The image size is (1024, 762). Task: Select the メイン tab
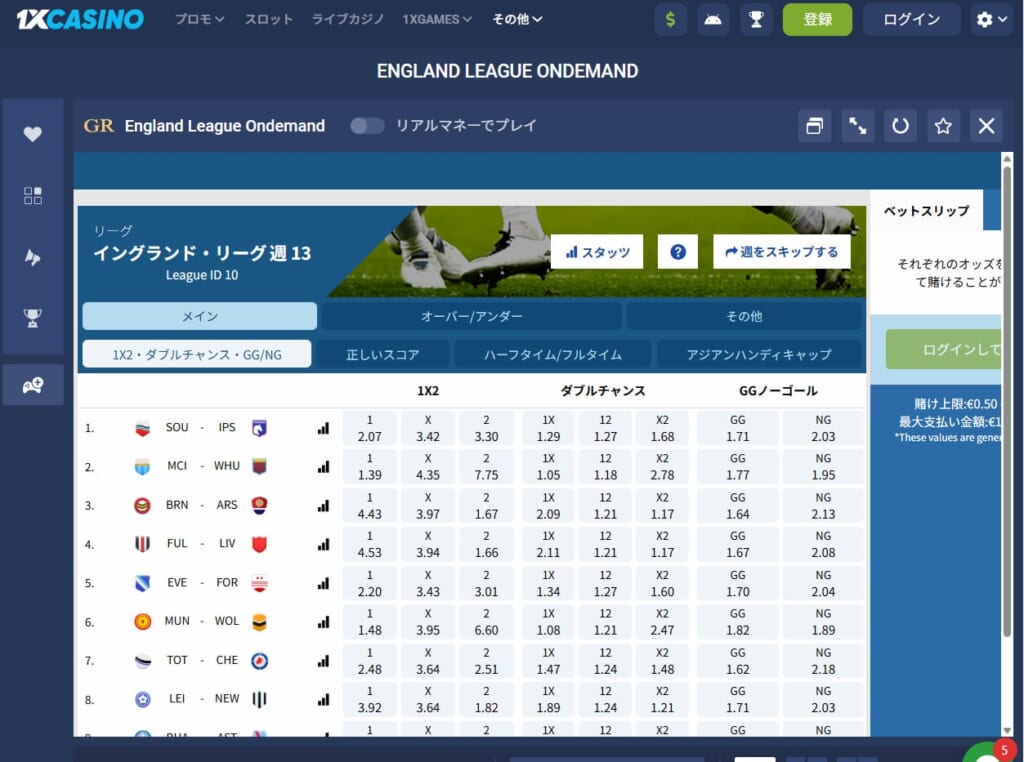(200, 316)
